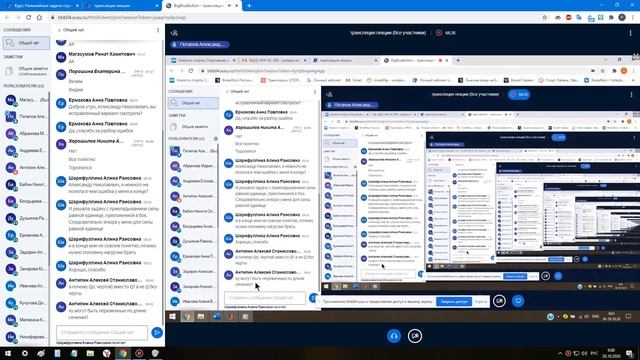This screenshot has height=360, width=640.
Task: Click the red ad-blocker extension icon
Action: coord(569,18)
